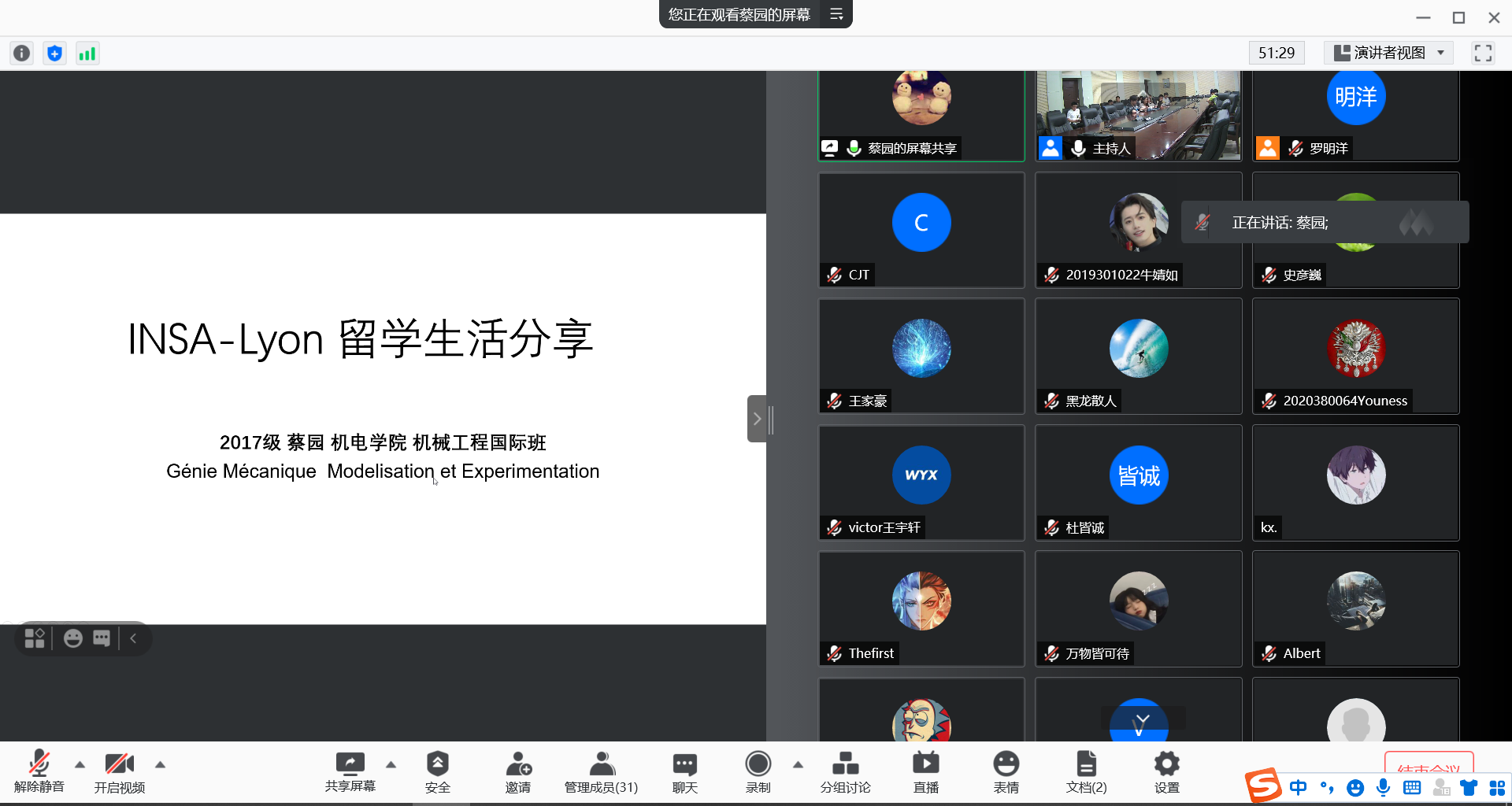Click the blue host badge on 主持人 tile
Viewport: 1512px width, 806px height.
point(1051,148)
